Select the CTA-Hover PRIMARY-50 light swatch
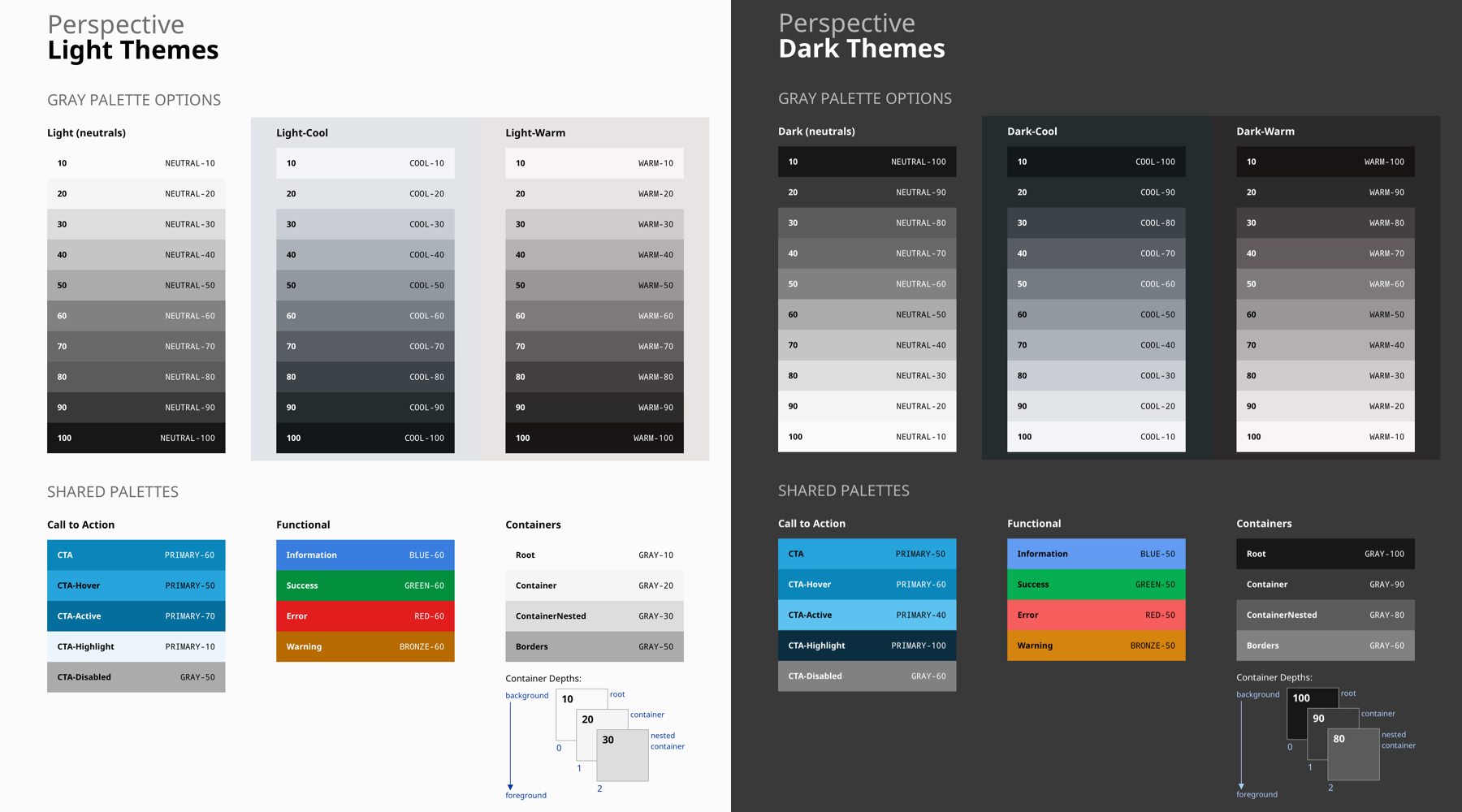The width and height of the screenshot is (1462, 812). 136,585
